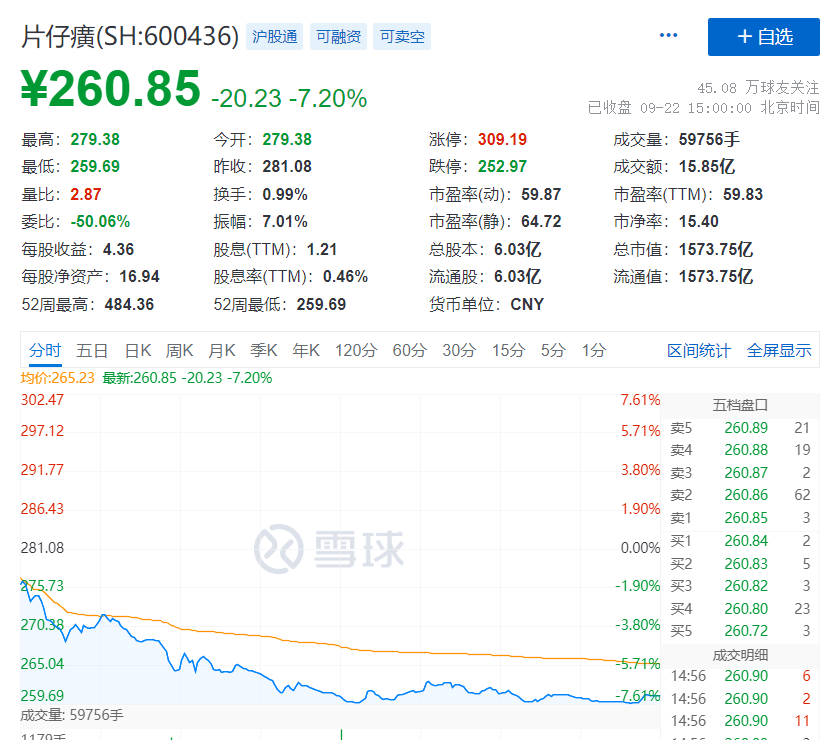Click the 卖2 order row 260.86
Screen dimensions: 835x740
(740, 495)
